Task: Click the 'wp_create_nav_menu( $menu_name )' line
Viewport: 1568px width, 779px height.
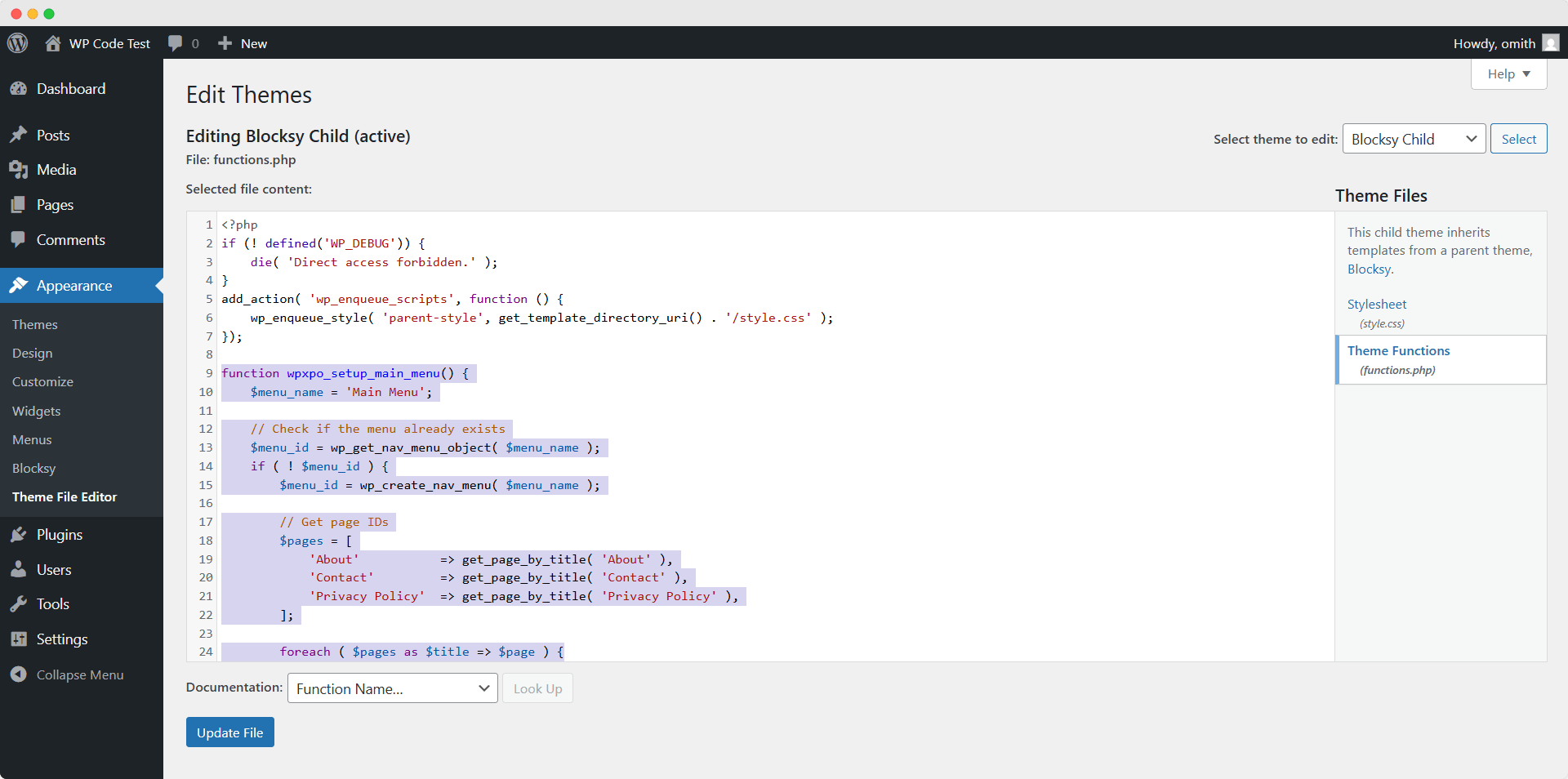Action: click(439, 485)
